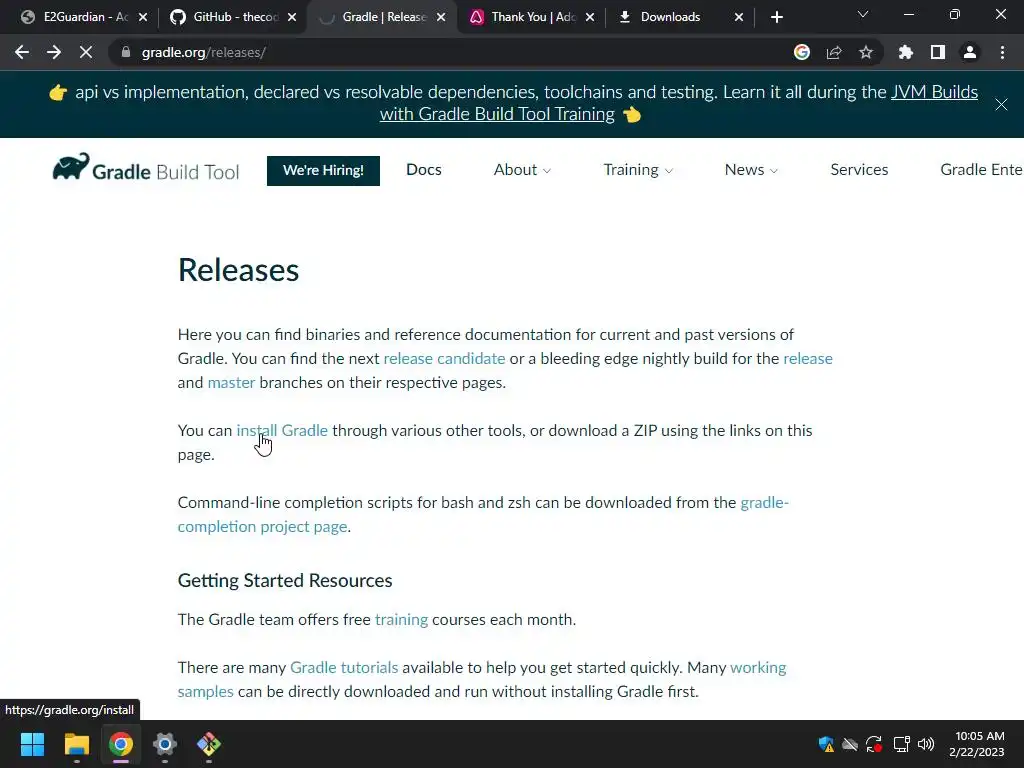Screen dimensions: 1024x768
Task: Open the colorful diamond app in taskbar
Action: click(x=209, y=744)
